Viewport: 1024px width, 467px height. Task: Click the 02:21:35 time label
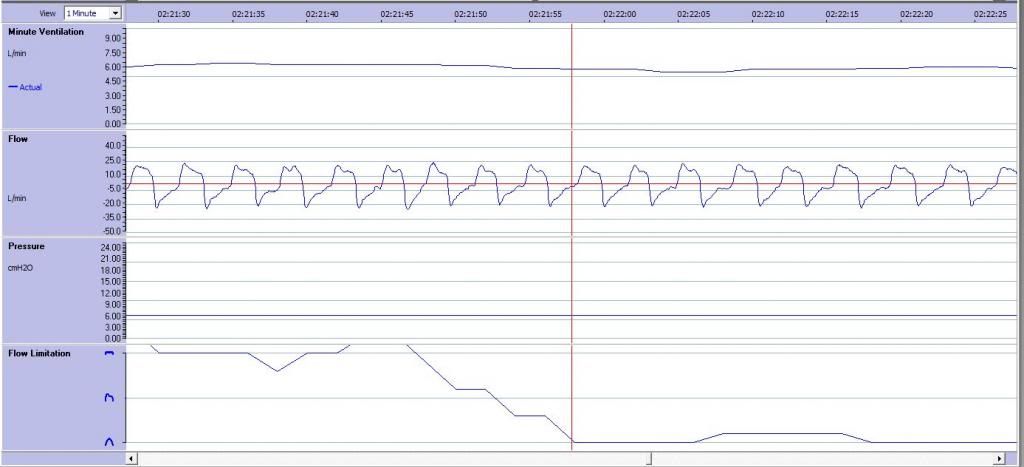(x=248, y=14)
